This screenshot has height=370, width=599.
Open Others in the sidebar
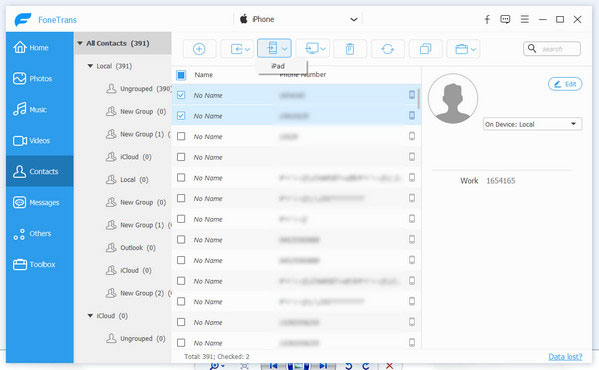(40, 233)
